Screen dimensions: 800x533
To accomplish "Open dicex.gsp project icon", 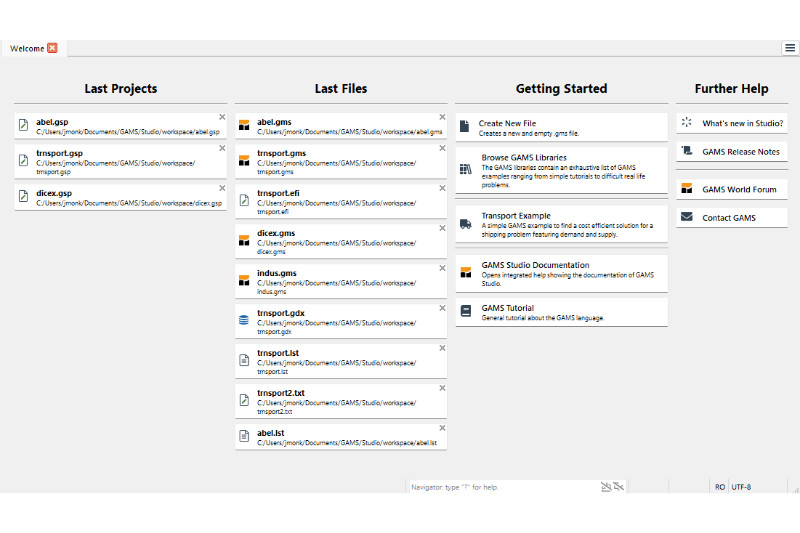I will pos(23,196).
